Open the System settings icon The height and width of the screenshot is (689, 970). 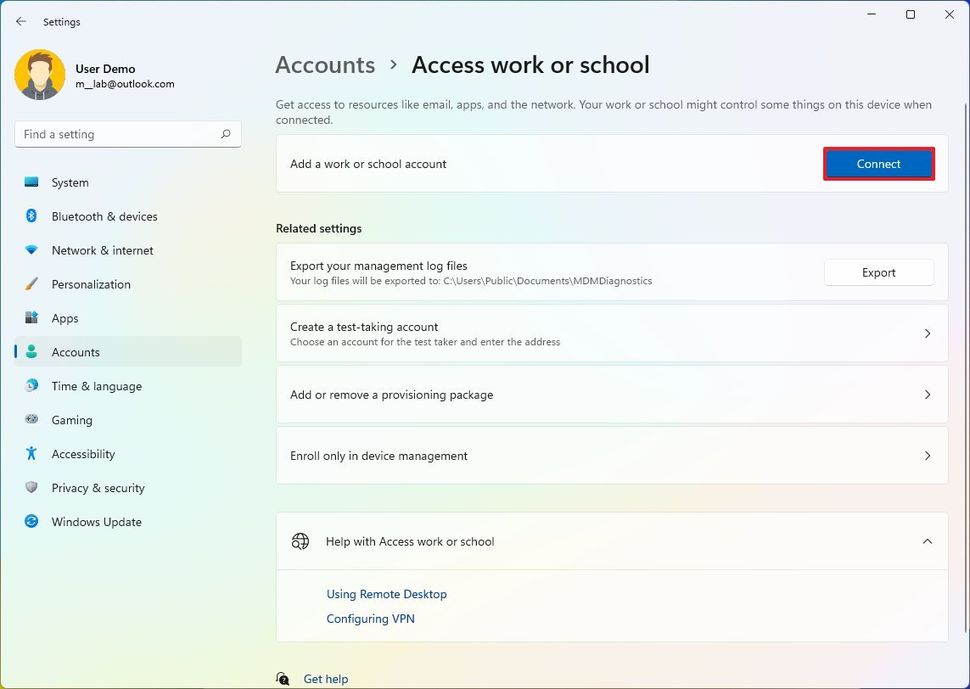[x=32, y=183]
